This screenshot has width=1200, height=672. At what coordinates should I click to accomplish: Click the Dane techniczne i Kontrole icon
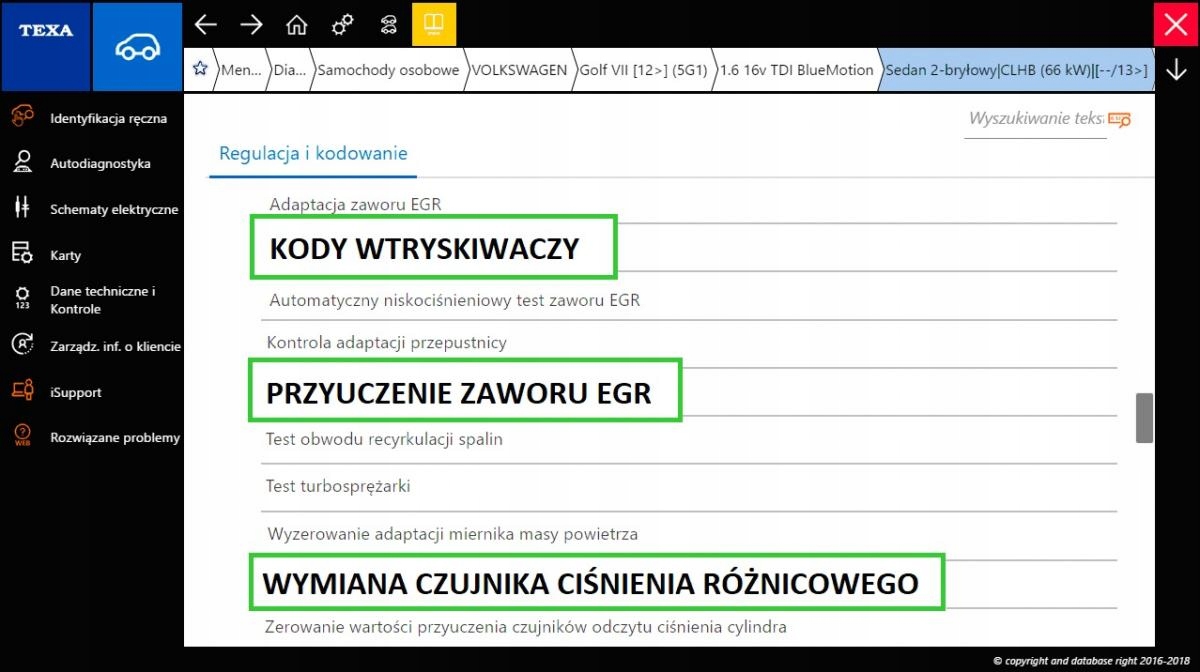point(22,299)
